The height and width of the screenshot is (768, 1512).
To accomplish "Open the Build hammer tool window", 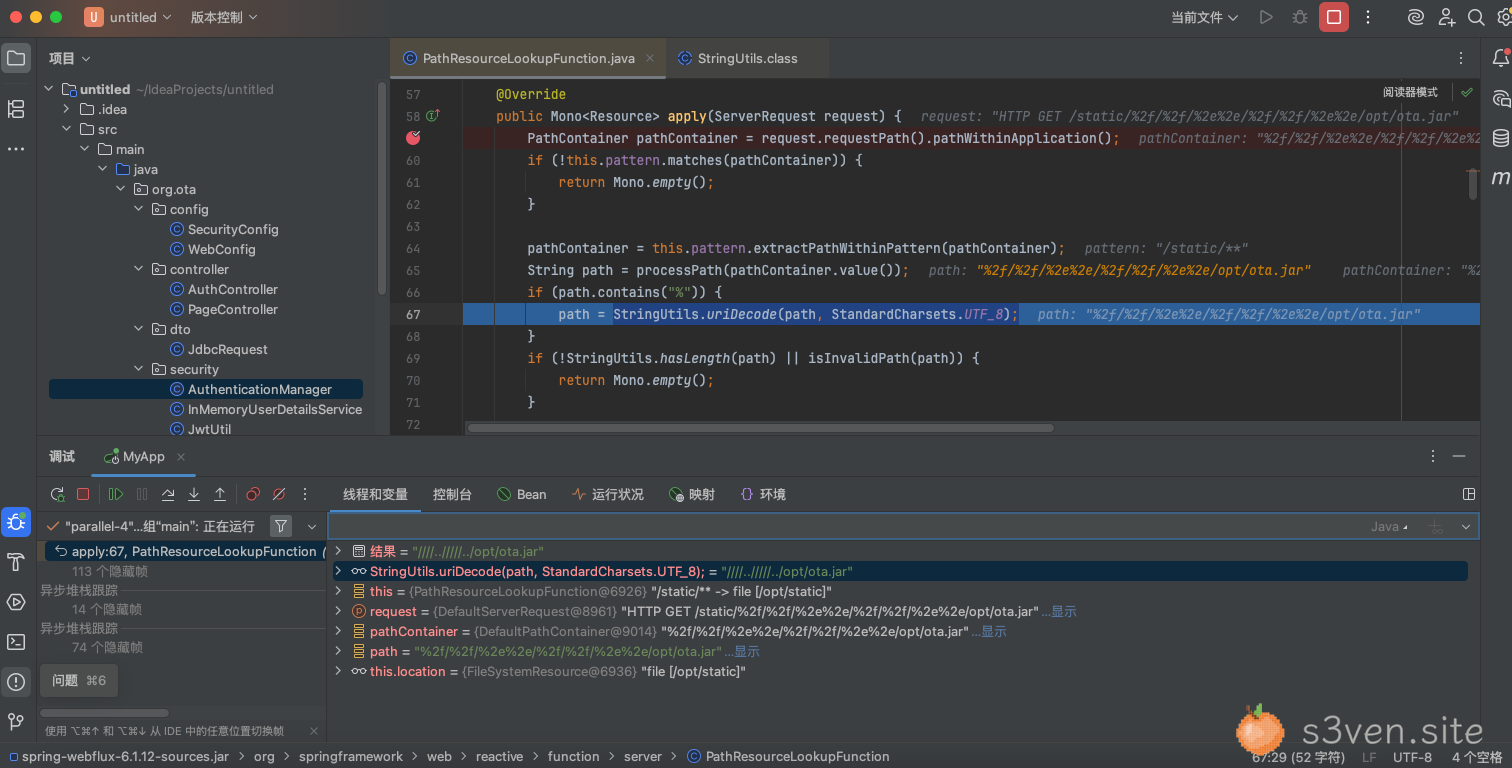I will click(16, 562).
